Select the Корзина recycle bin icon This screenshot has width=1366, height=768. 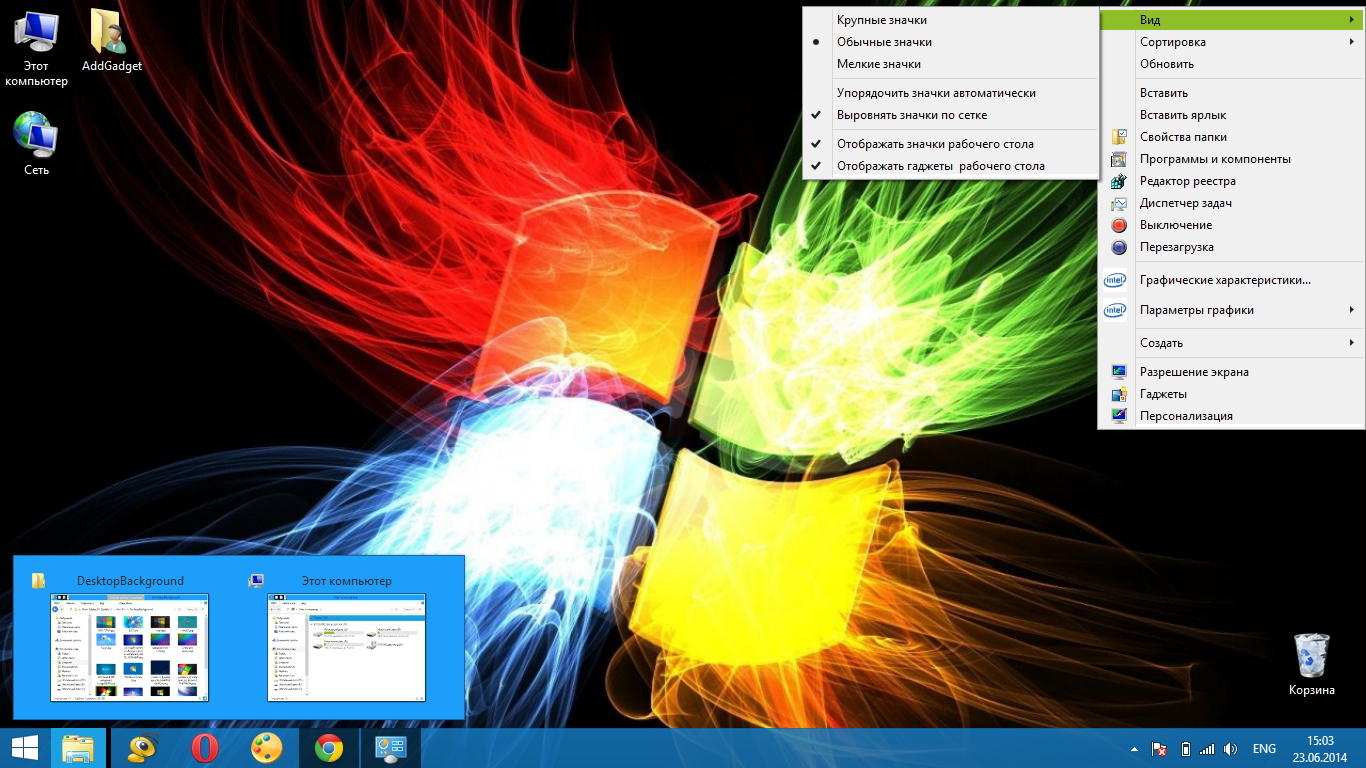point(1311,664)
